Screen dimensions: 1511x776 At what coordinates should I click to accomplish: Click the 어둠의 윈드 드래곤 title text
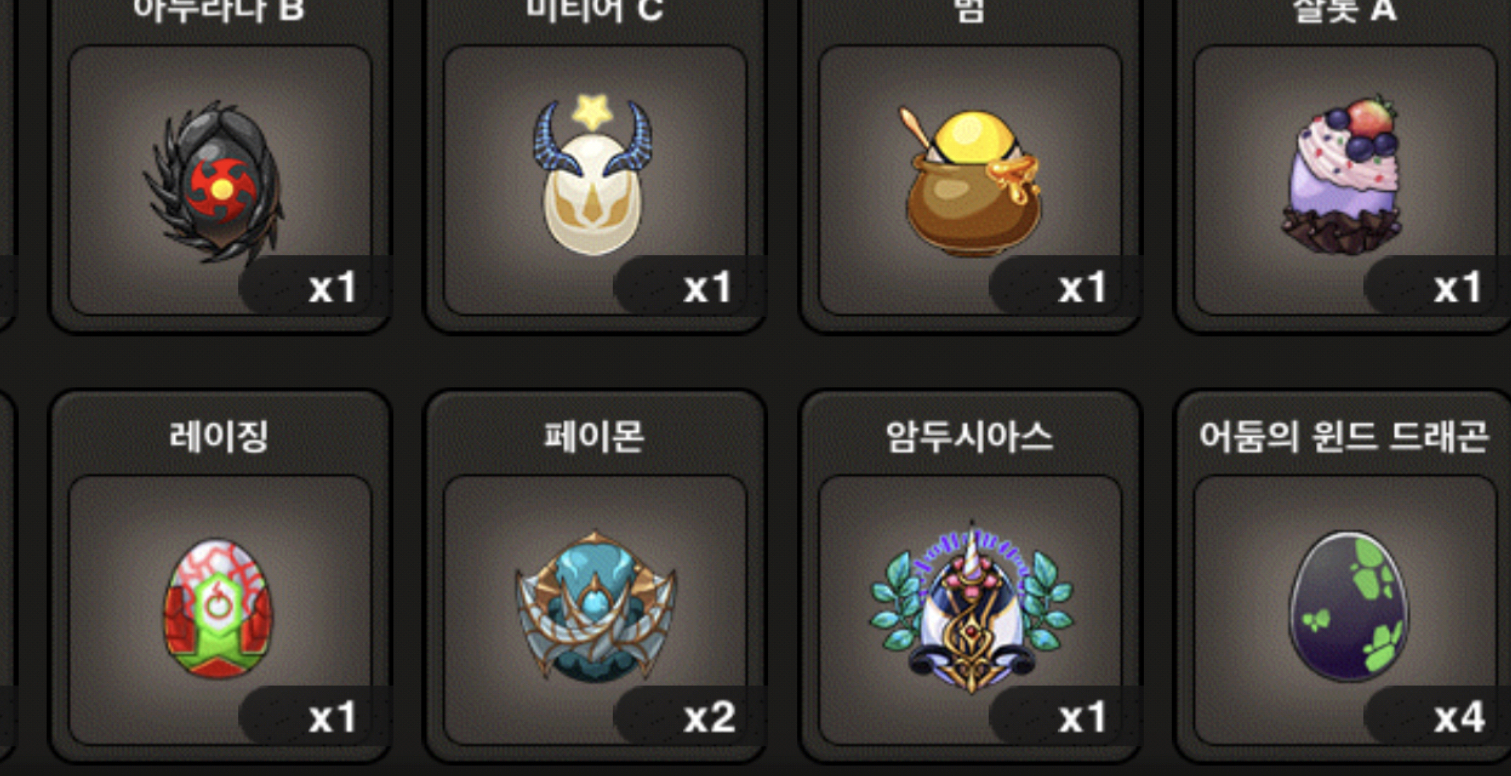pos(1345,437)
